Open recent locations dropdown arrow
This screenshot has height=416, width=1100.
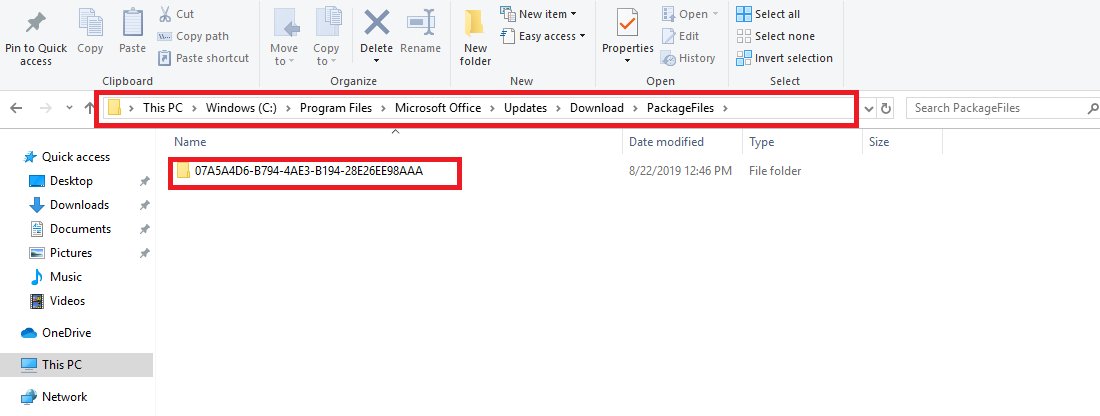pyautogui.click(x=69, y=108)
